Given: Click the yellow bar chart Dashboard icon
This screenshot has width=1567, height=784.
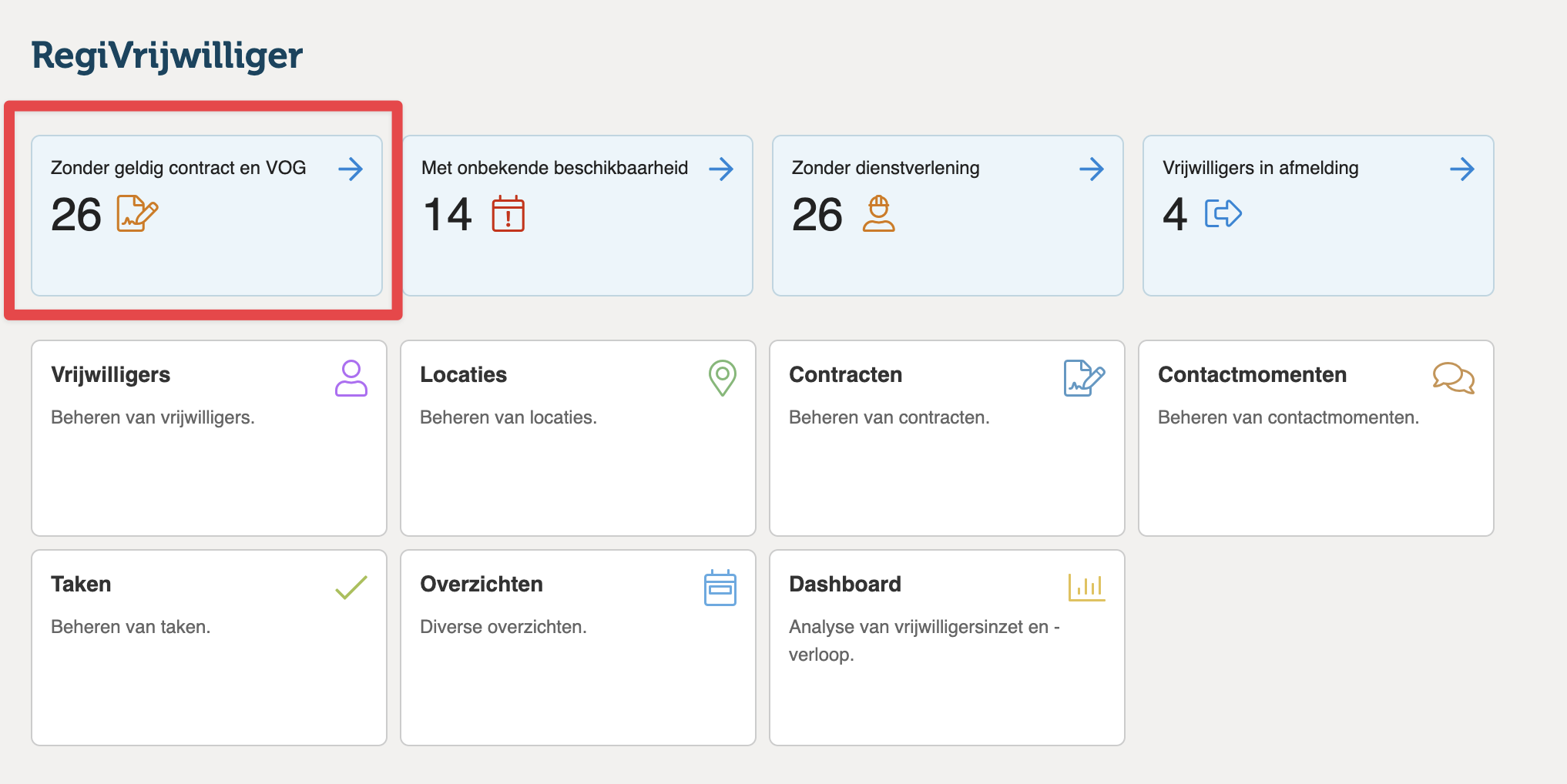Looking at the screenshot, I should coord(1086,588).
